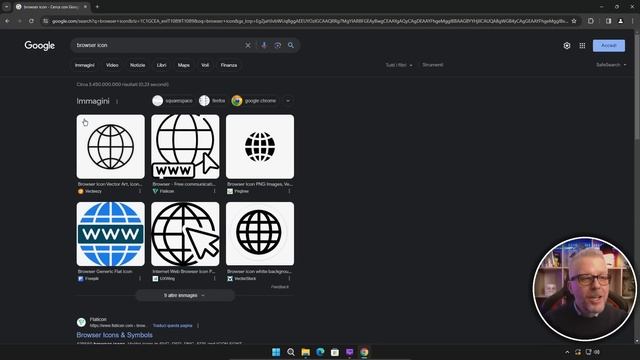
Task: Expand the SafeSearch dropdown
Action: 611,65
